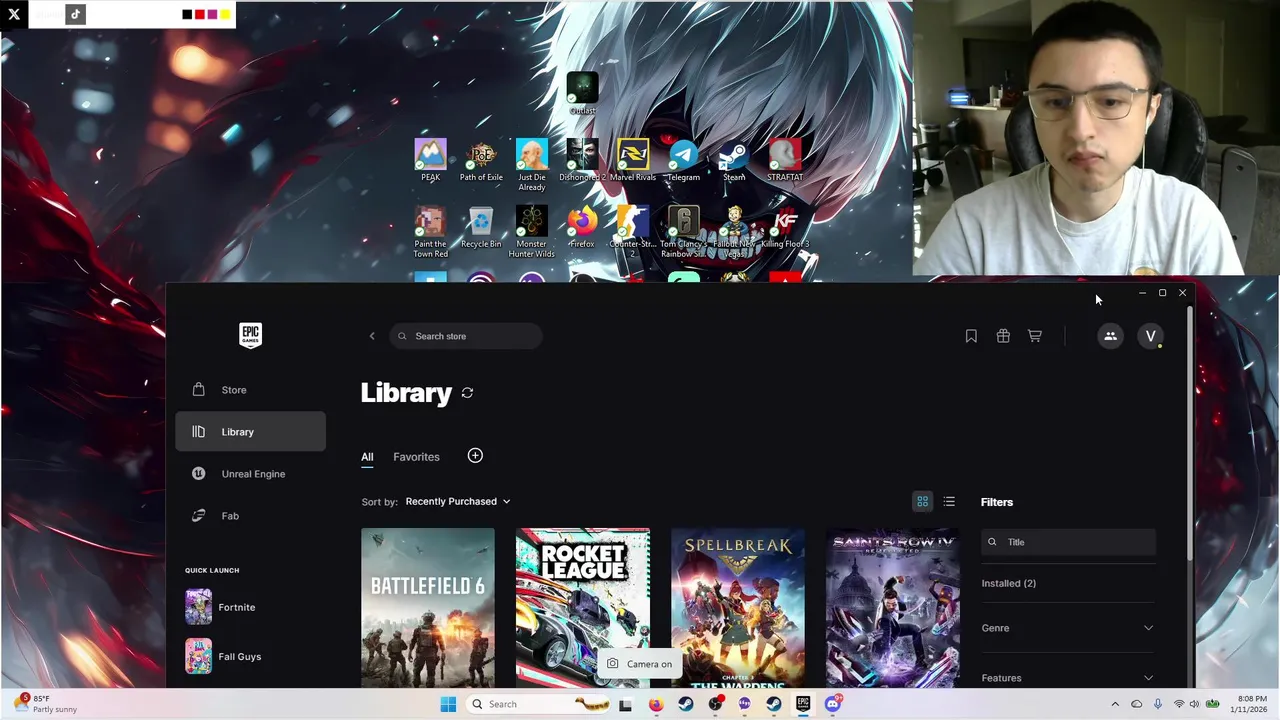Viewport: 1280px width, 720px height.
Task: Select the Telegram desktop icon
Action: point(684,160)
